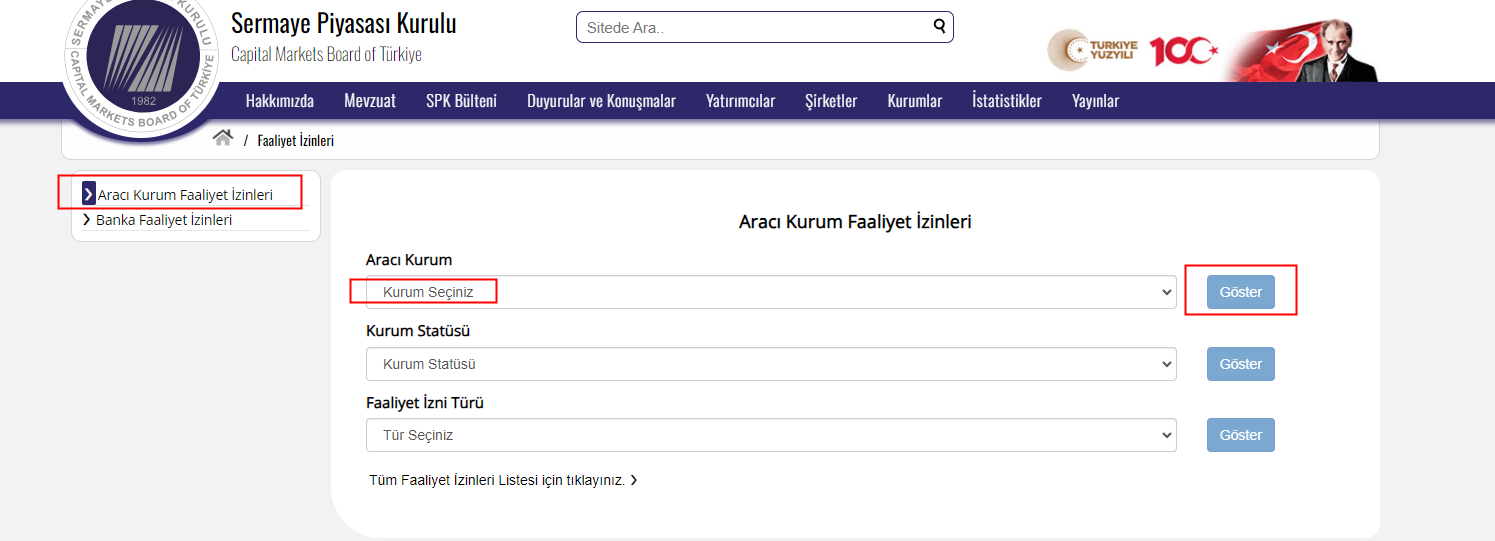The height and width of the screenshot is (541, 1495).
Task: Select Aracı Kurum Faaliyet İzinleri in sidebar
Action: (x=185, y=195)
